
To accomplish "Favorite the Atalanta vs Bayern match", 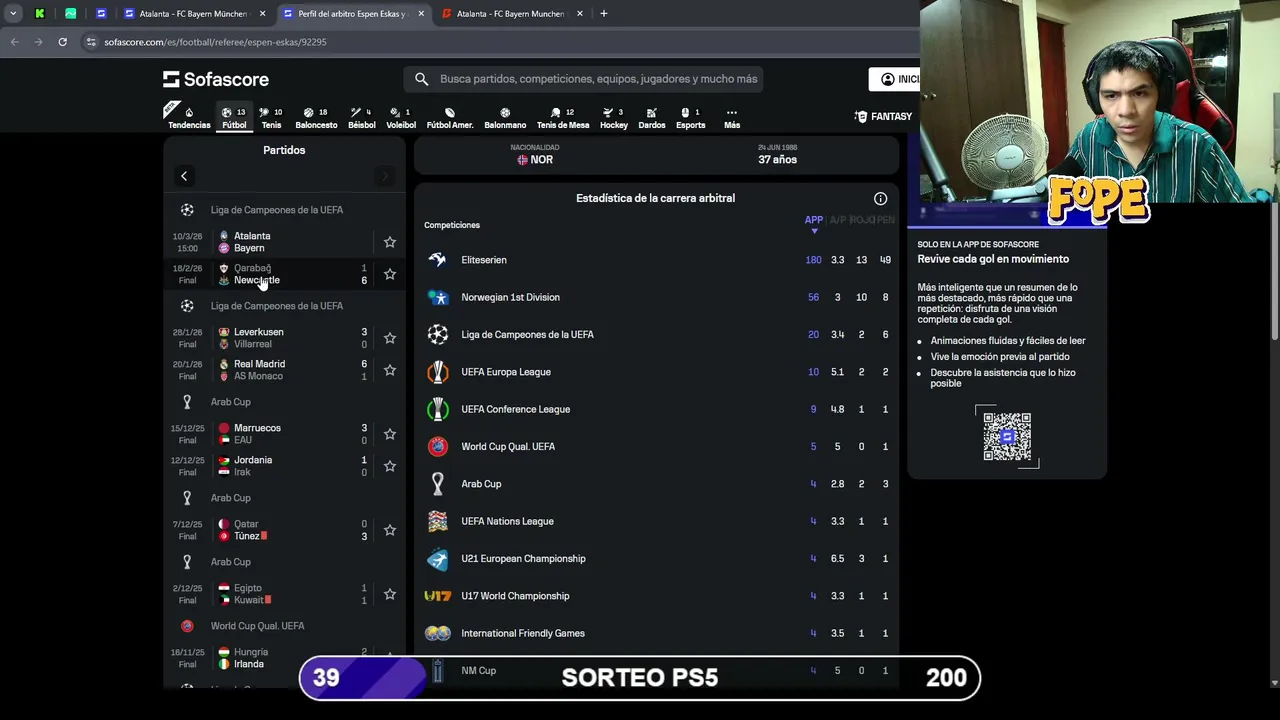I will [390, 242].
